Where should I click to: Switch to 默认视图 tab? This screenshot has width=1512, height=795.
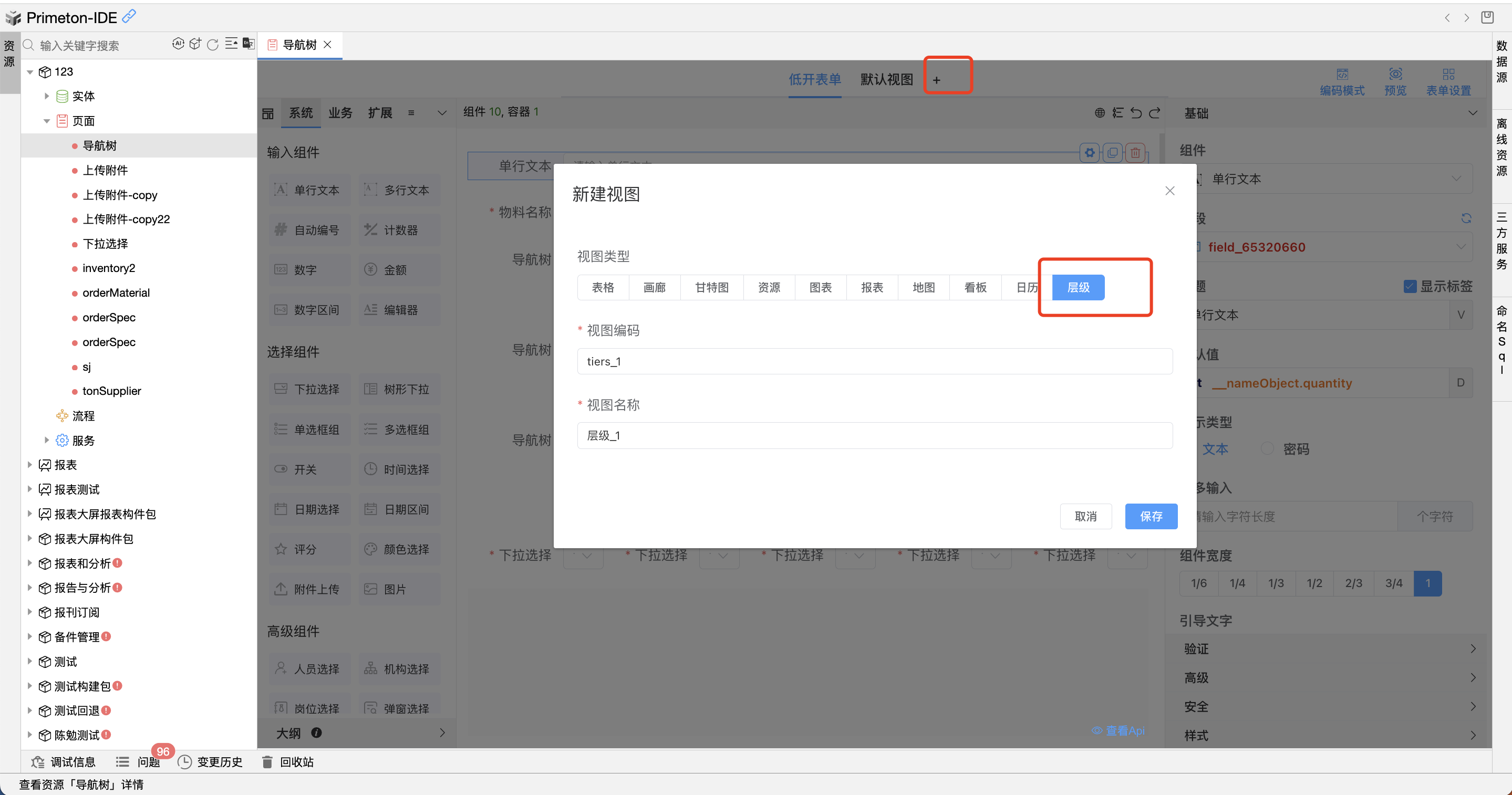tap(886, 79)
